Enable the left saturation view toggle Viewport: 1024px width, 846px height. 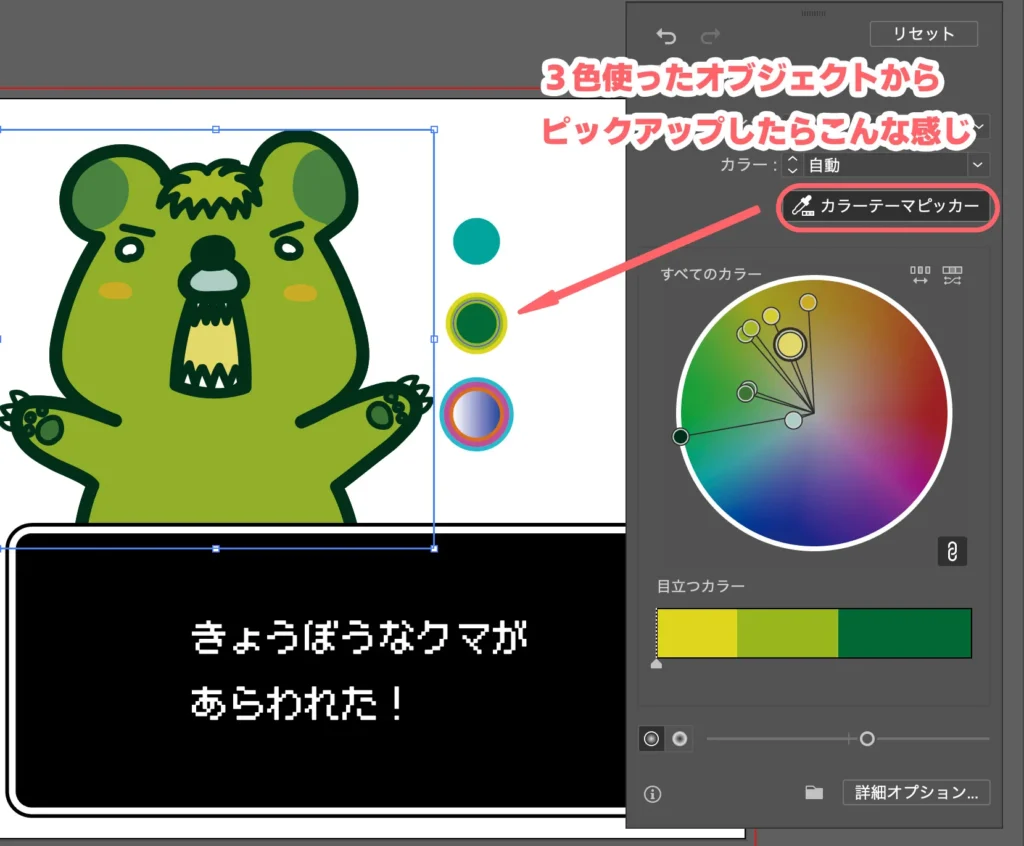(652, 738)
